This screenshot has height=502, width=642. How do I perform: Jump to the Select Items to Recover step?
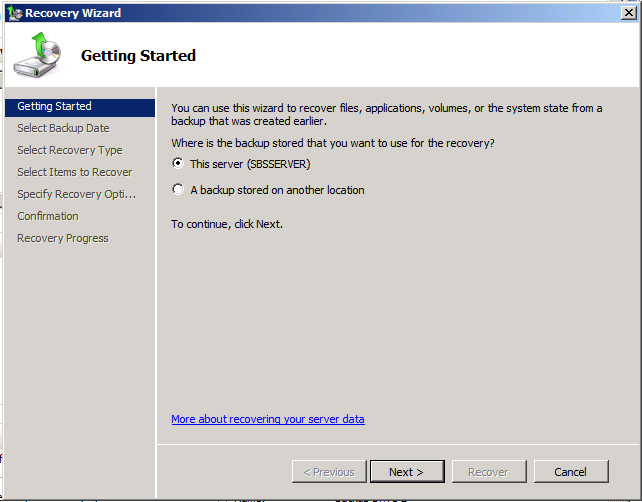[x=74, y=172]
